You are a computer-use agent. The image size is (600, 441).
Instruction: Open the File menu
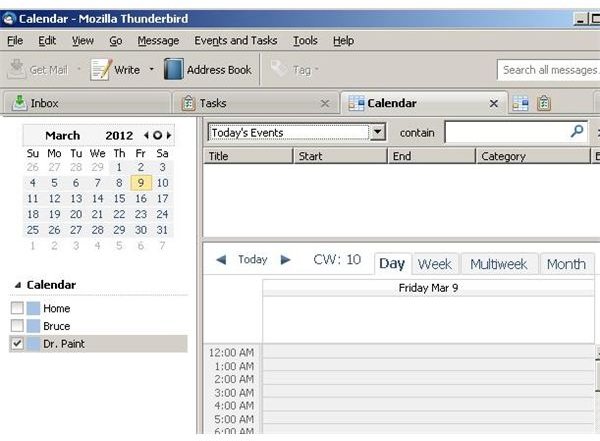pyautogui.click(x=15, y=40)
